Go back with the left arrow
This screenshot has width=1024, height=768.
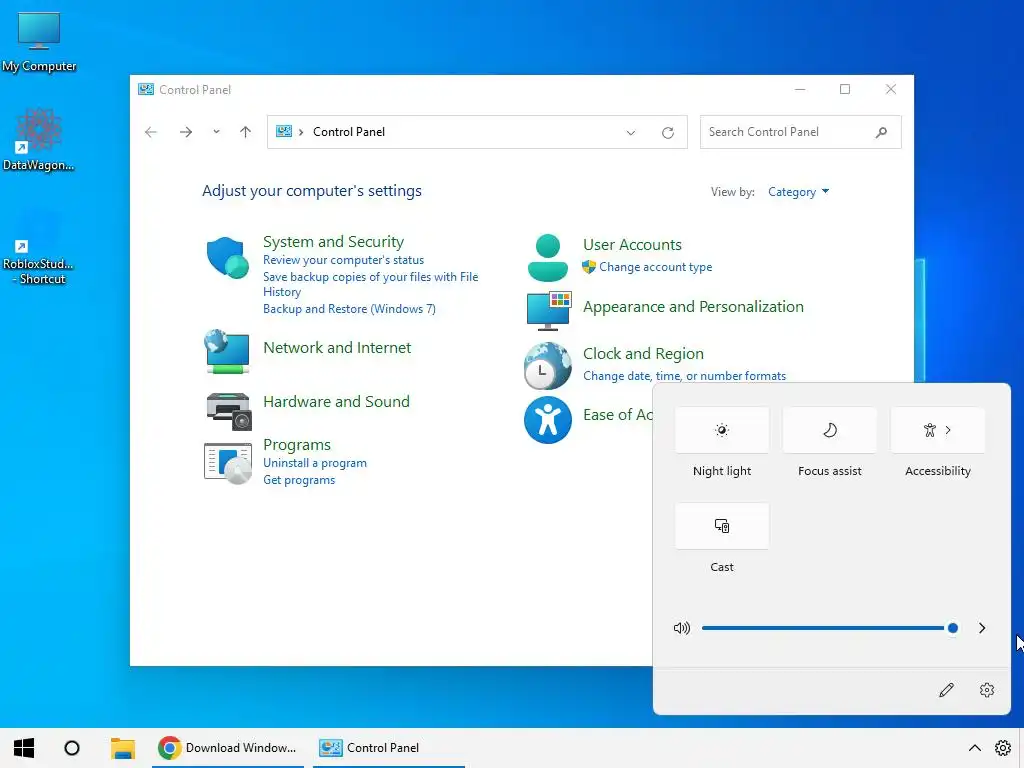pyautogui.click(x=151, y=132)
